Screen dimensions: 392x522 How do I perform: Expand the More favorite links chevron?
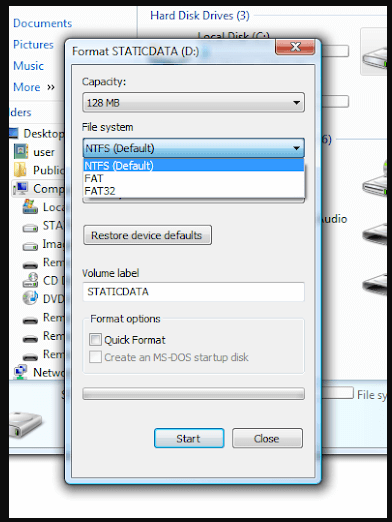click(51, 87)
